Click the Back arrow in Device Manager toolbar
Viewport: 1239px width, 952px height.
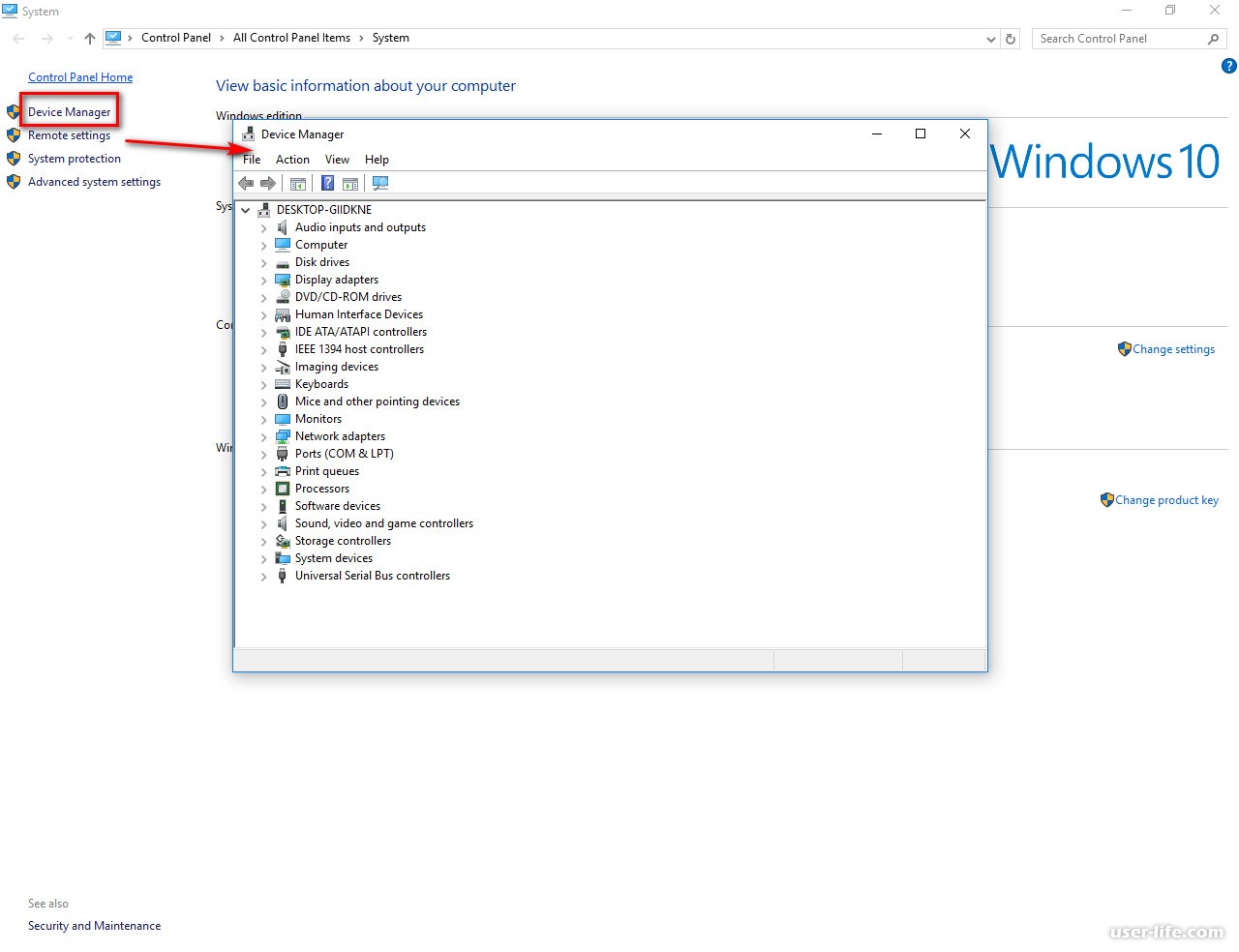246,184
